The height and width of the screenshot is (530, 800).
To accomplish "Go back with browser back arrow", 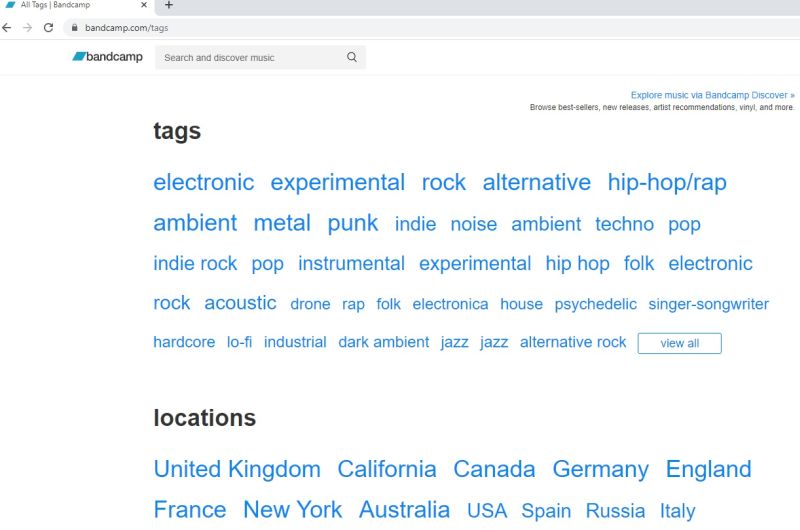I will click(8, 27).
